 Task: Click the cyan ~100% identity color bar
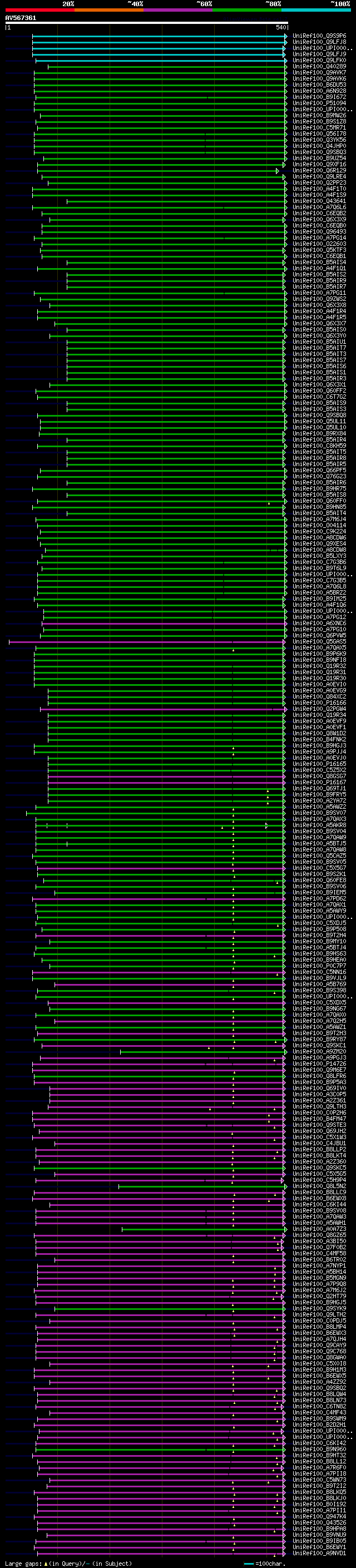[x=316, y=11]
